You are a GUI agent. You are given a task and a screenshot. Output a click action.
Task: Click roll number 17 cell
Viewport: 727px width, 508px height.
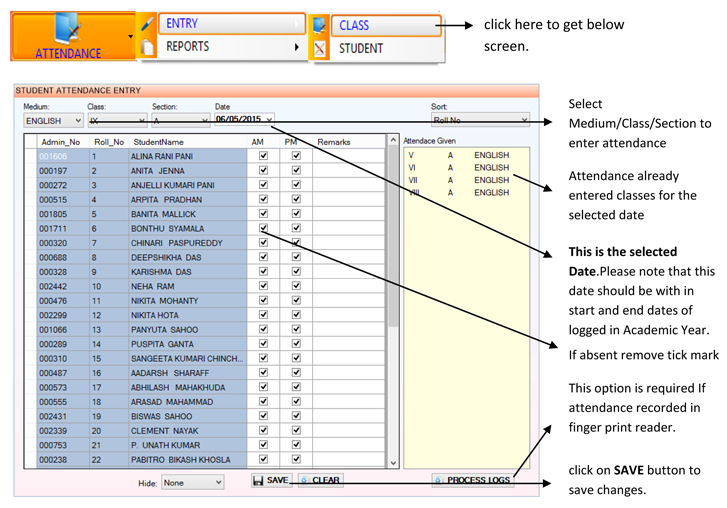109,387
